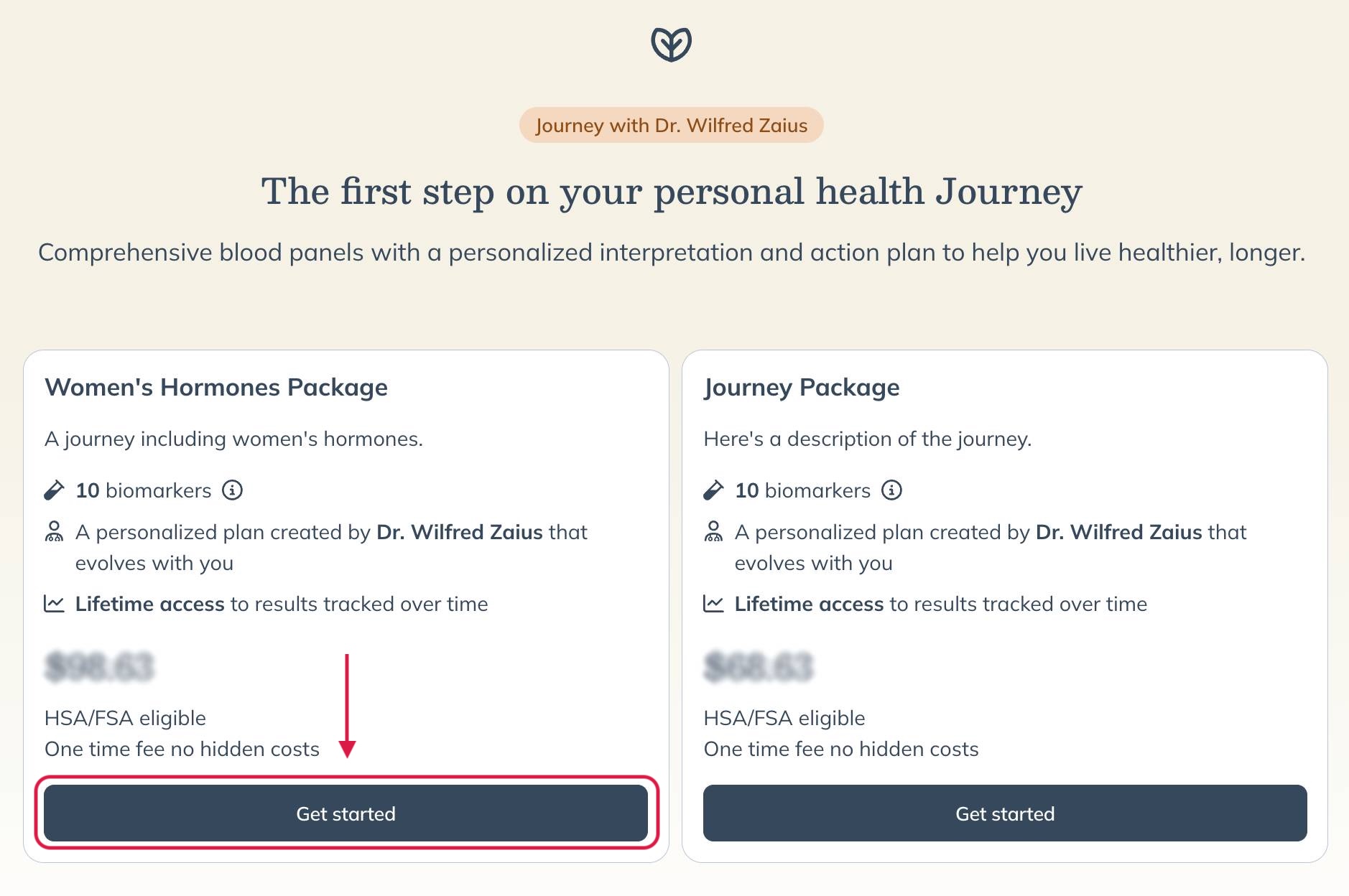Select the Women's Hormones Package heading
This screenshot has height=896, width=1349.
click(216, 387)
